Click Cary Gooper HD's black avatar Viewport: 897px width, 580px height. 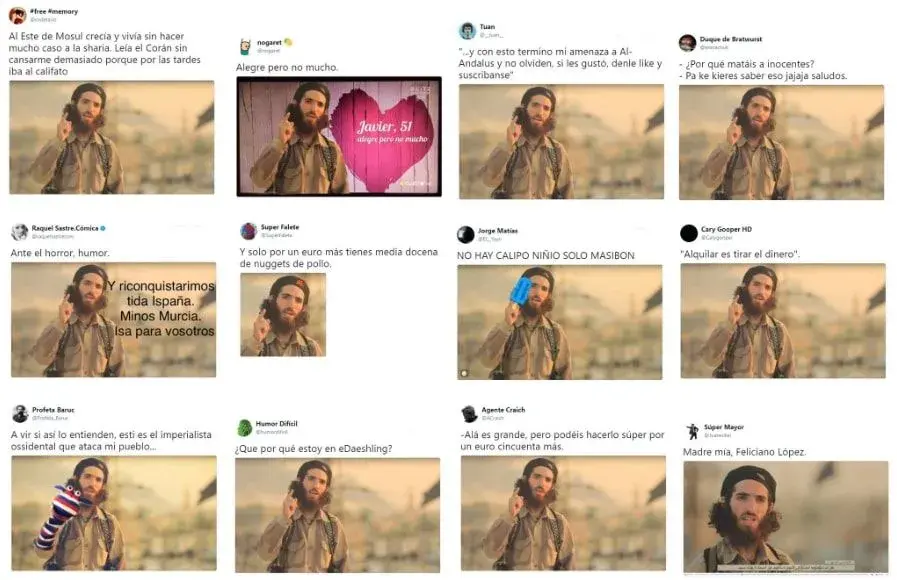coord(688,233)
